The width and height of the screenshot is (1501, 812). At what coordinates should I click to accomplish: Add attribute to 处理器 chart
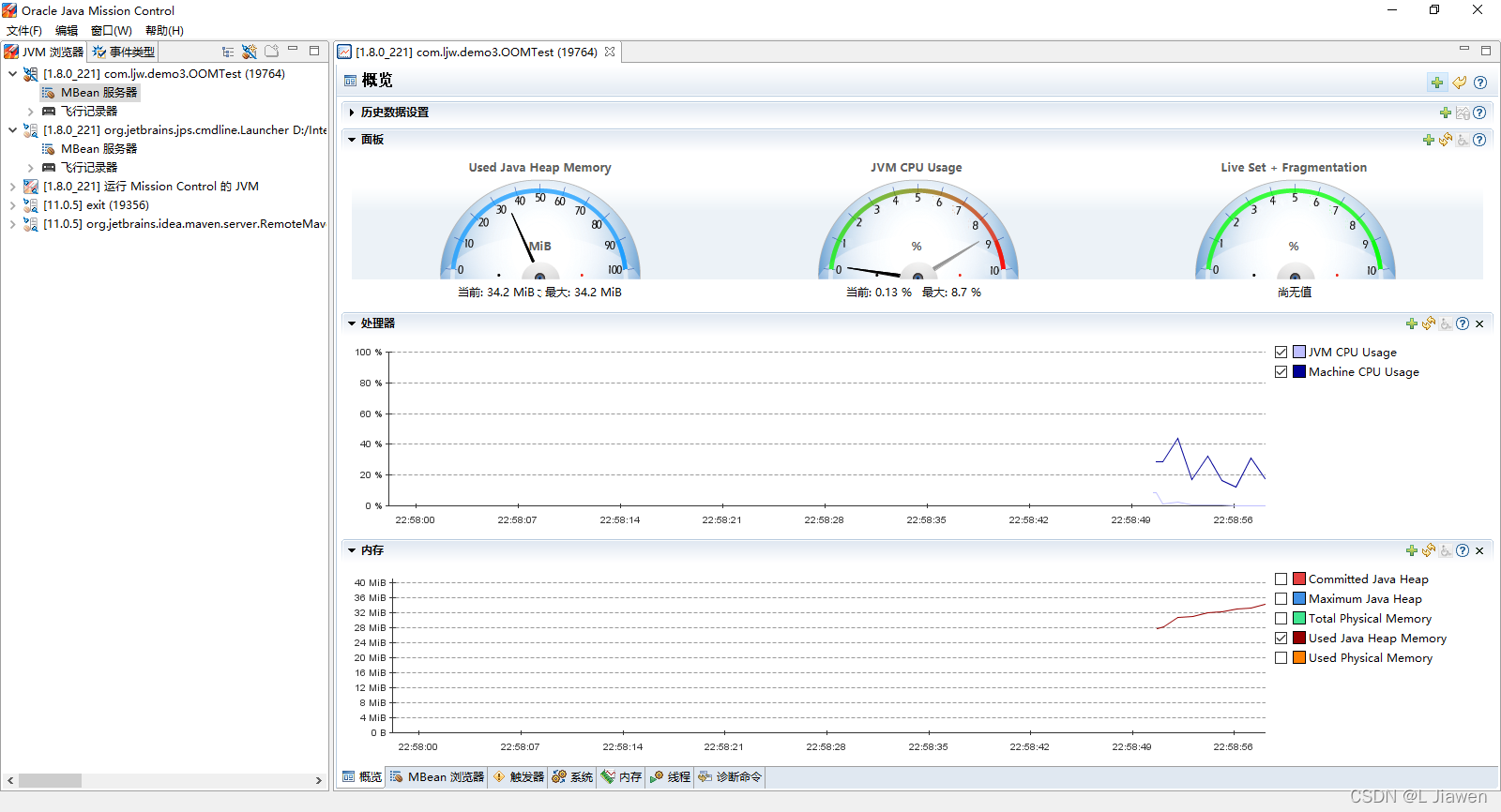pos(1412,323)
